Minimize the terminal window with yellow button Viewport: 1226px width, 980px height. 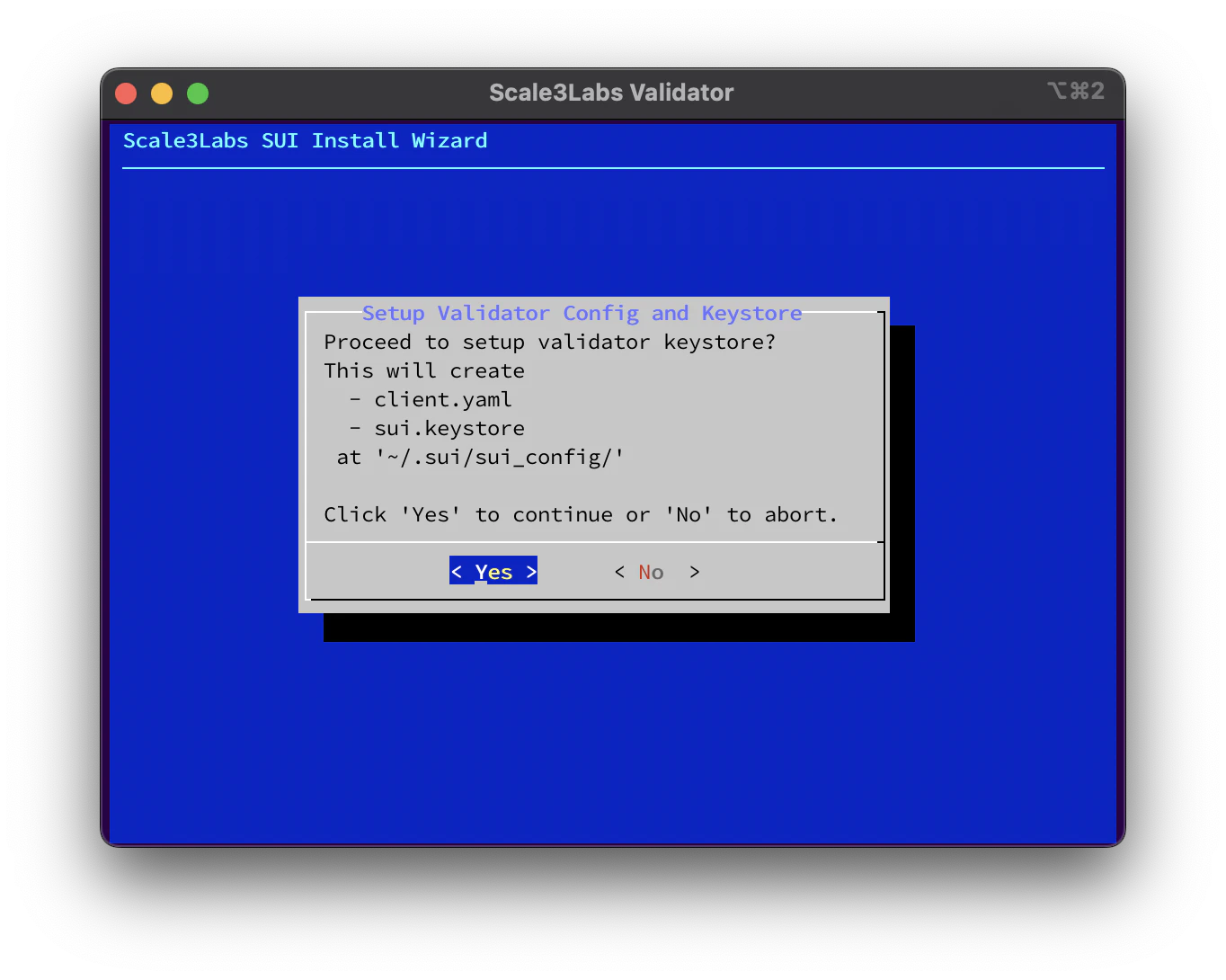162,94
